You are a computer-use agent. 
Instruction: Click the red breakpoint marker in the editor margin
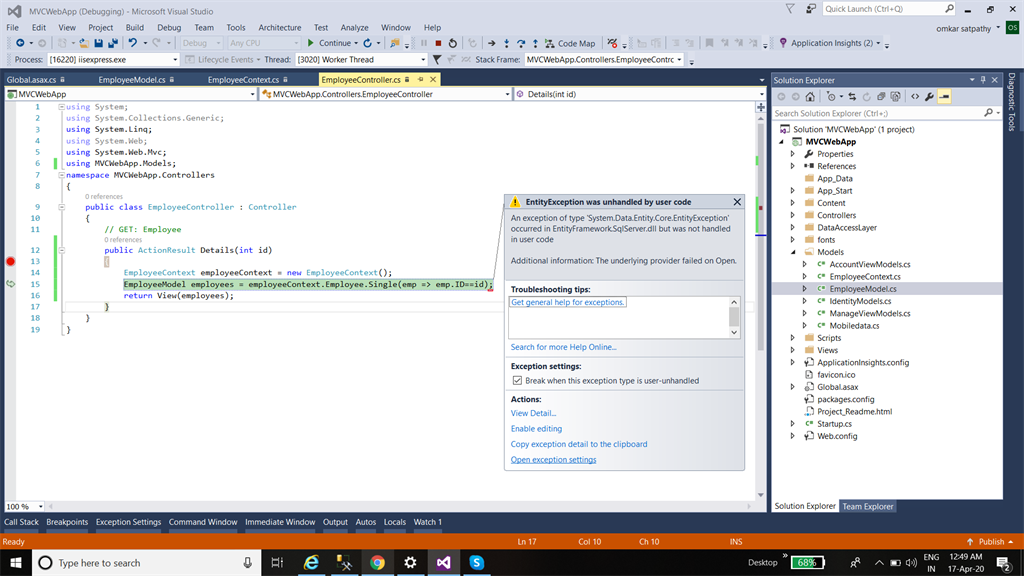coord(11,262)
